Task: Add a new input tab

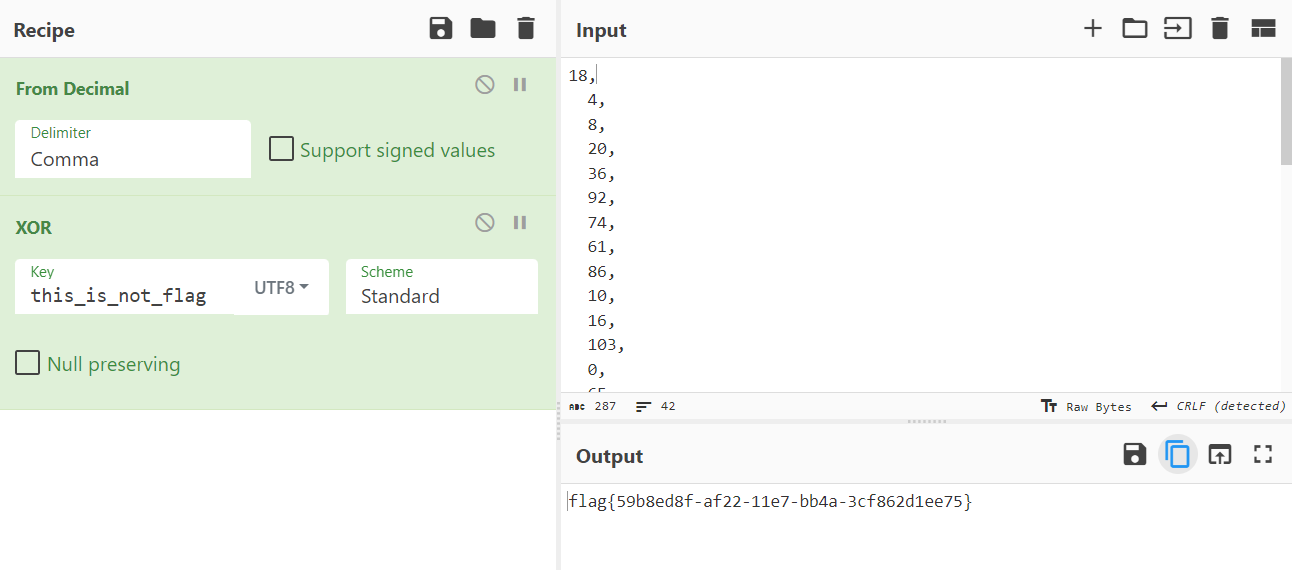Action: 1093,29
